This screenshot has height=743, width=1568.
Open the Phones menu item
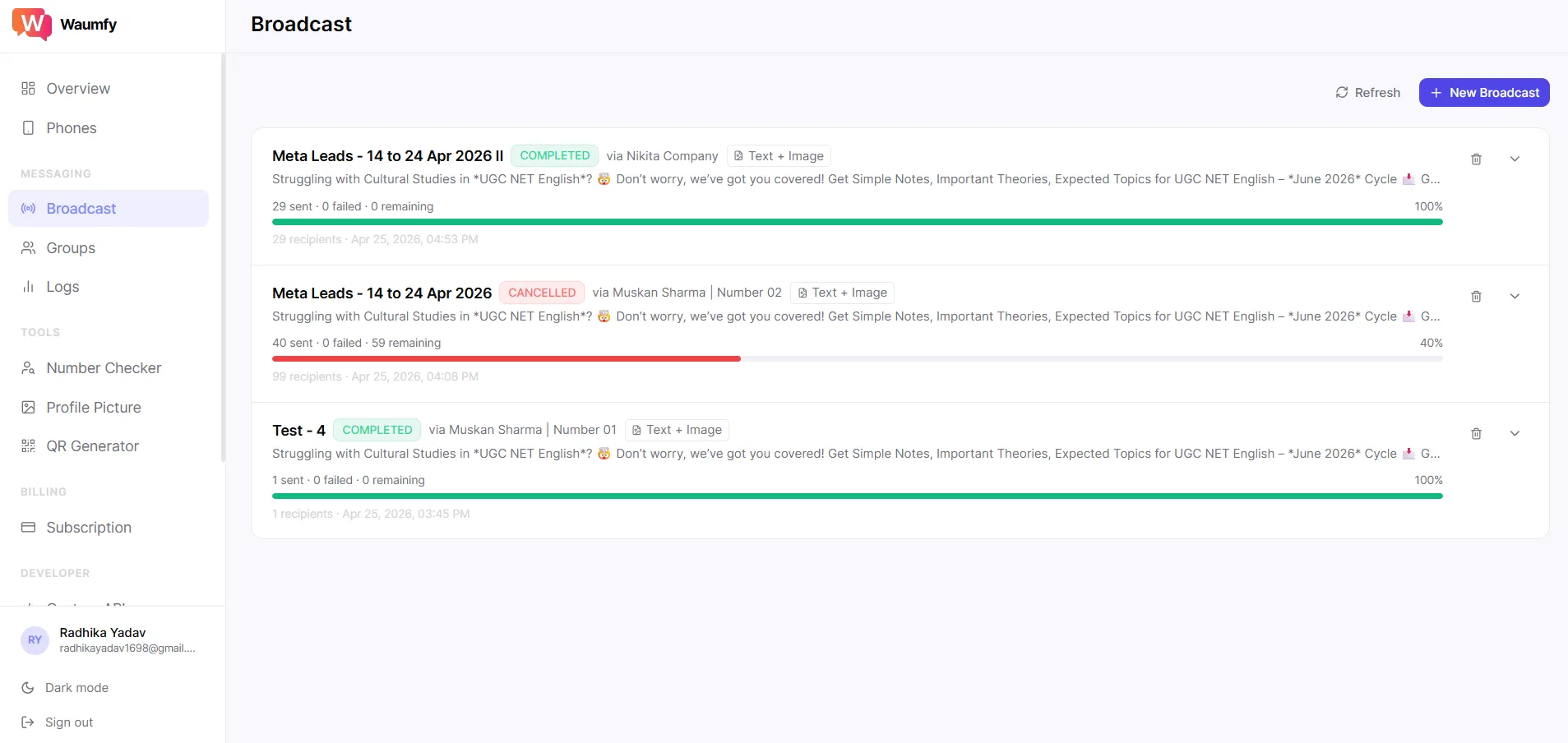(72, 128)
